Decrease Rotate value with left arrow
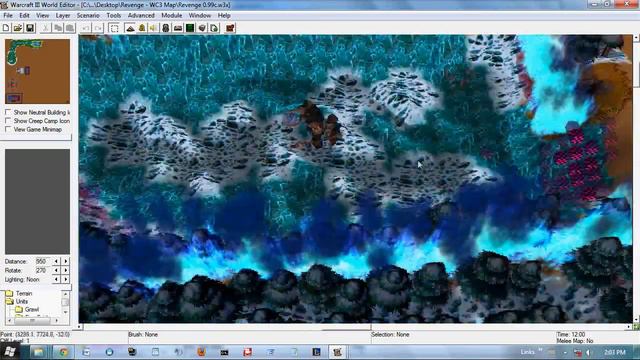Viewport: 640px width, 360px height. pyautogui.click(x=56, y=270)
